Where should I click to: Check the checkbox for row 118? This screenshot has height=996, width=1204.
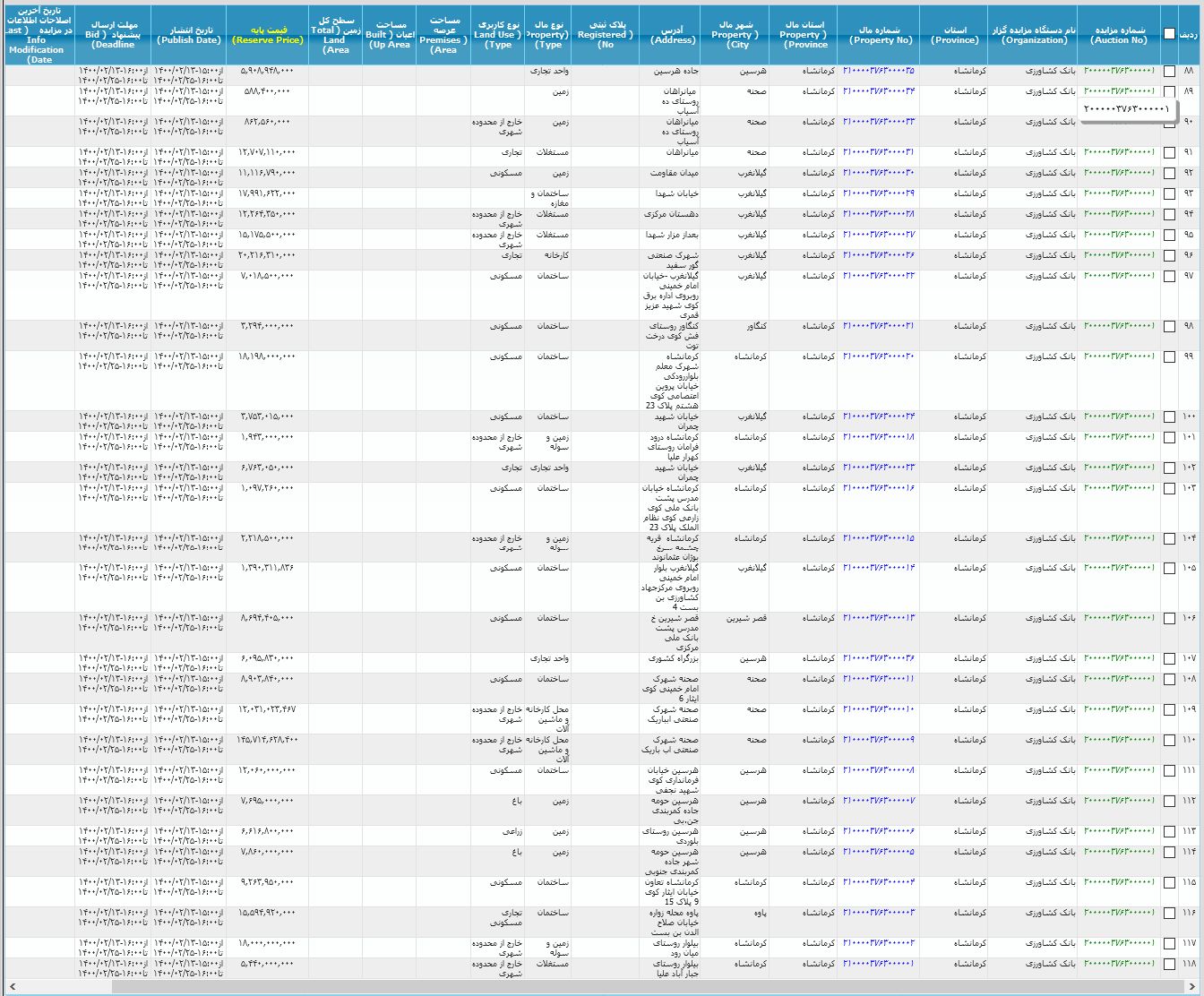point(1169,965)
